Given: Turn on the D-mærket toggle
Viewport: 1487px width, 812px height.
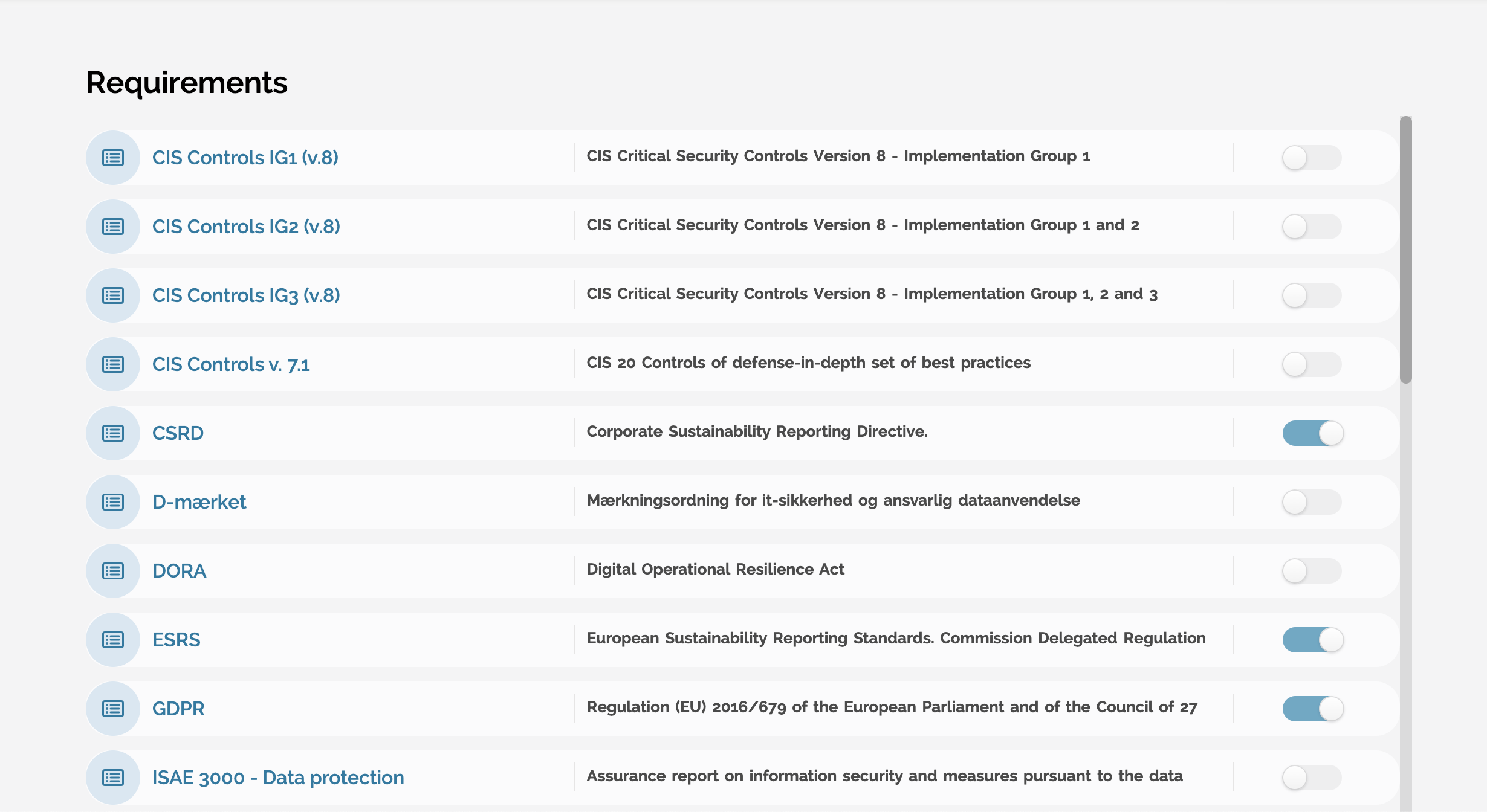Looking at the screenshot, I should [x=1312, y=502].
